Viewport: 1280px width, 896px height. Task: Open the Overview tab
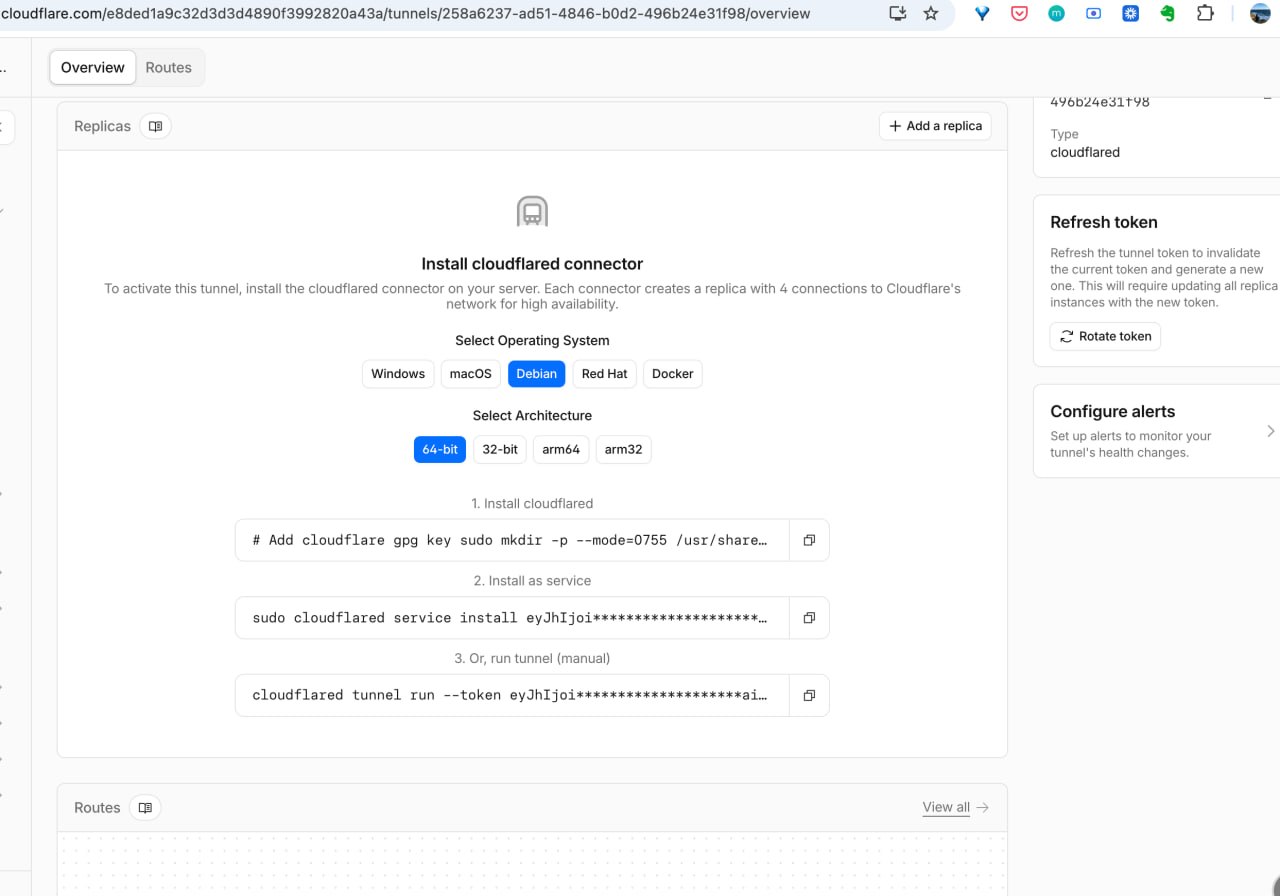[93, 68]
